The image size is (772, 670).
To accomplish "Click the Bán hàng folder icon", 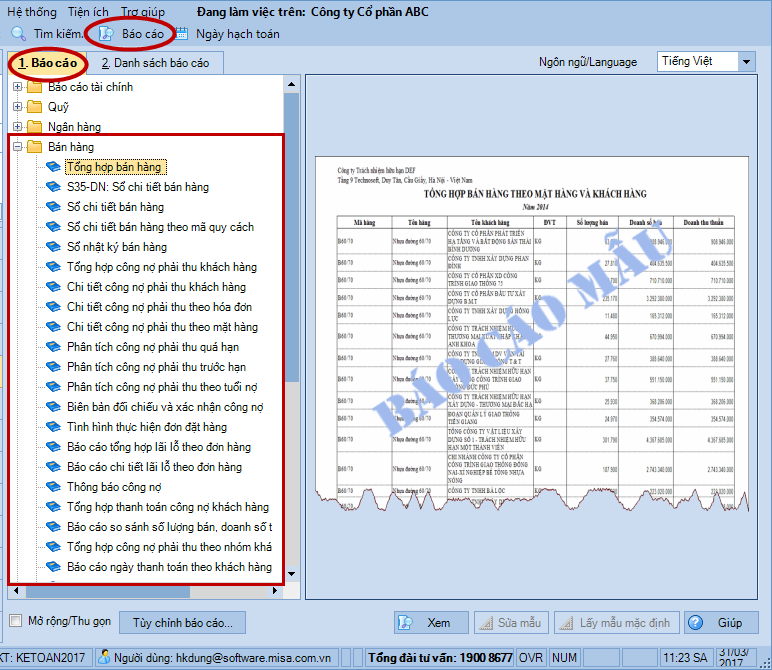I will pyautogui.click(x=34, y=147).
